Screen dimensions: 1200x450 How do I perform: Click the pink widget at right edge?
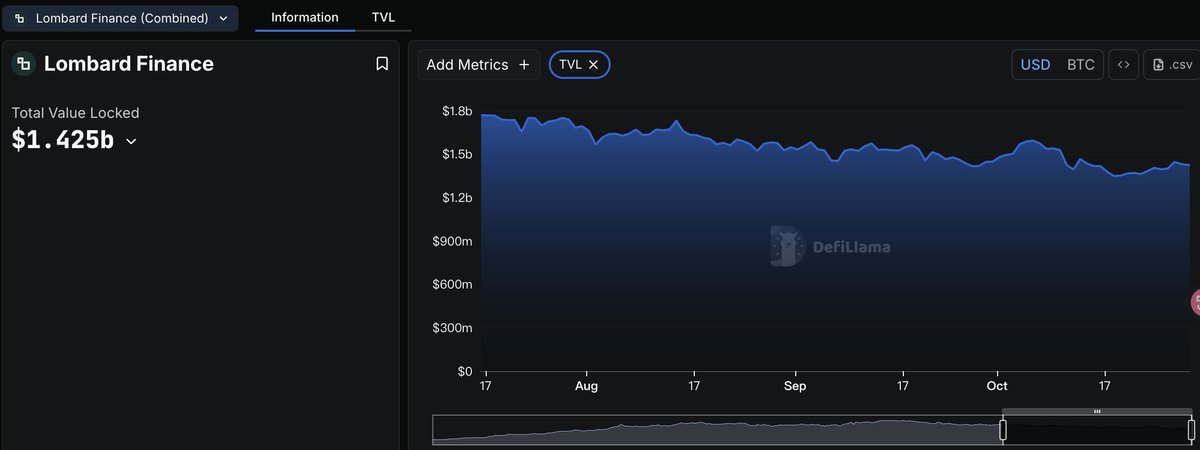[1196, 302]
